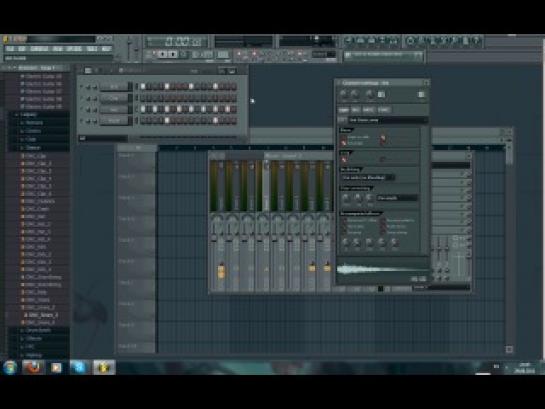The image size is (545, 409).
Task: Switch to INS tab in Channel settings
Action: 355,110
